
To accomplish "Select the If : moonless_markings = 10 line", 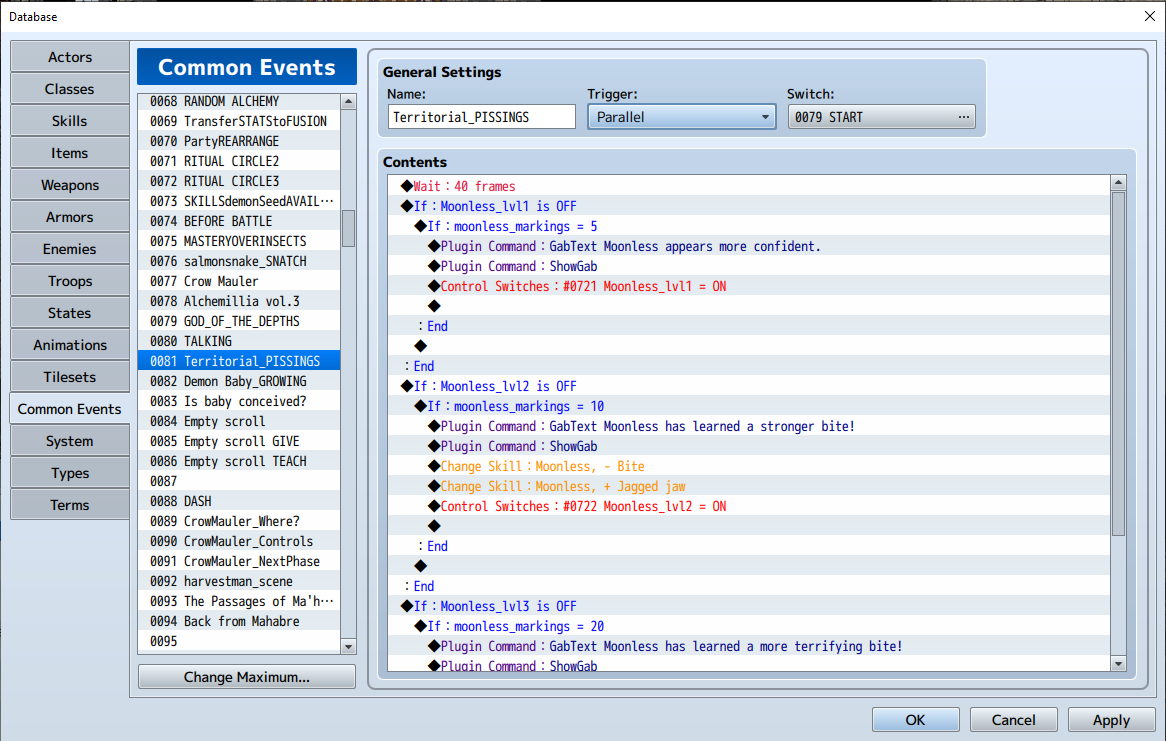I will (750, 406).
